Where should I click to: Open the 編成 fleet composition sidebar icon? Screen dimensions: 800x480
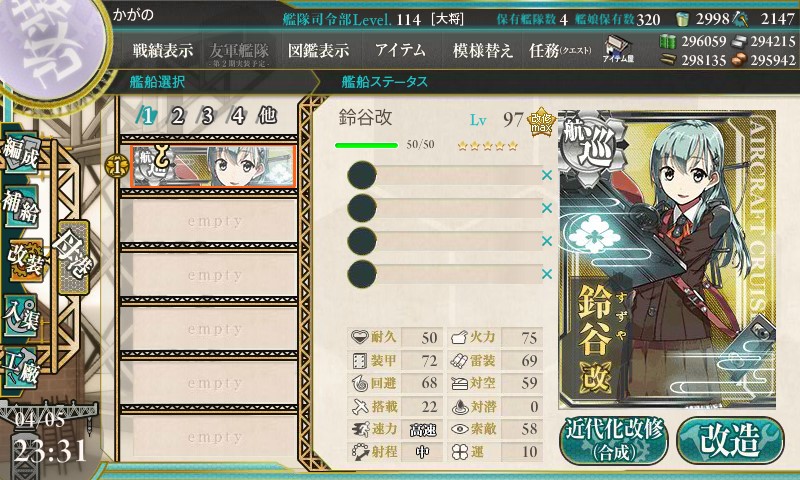pos(21,153)
